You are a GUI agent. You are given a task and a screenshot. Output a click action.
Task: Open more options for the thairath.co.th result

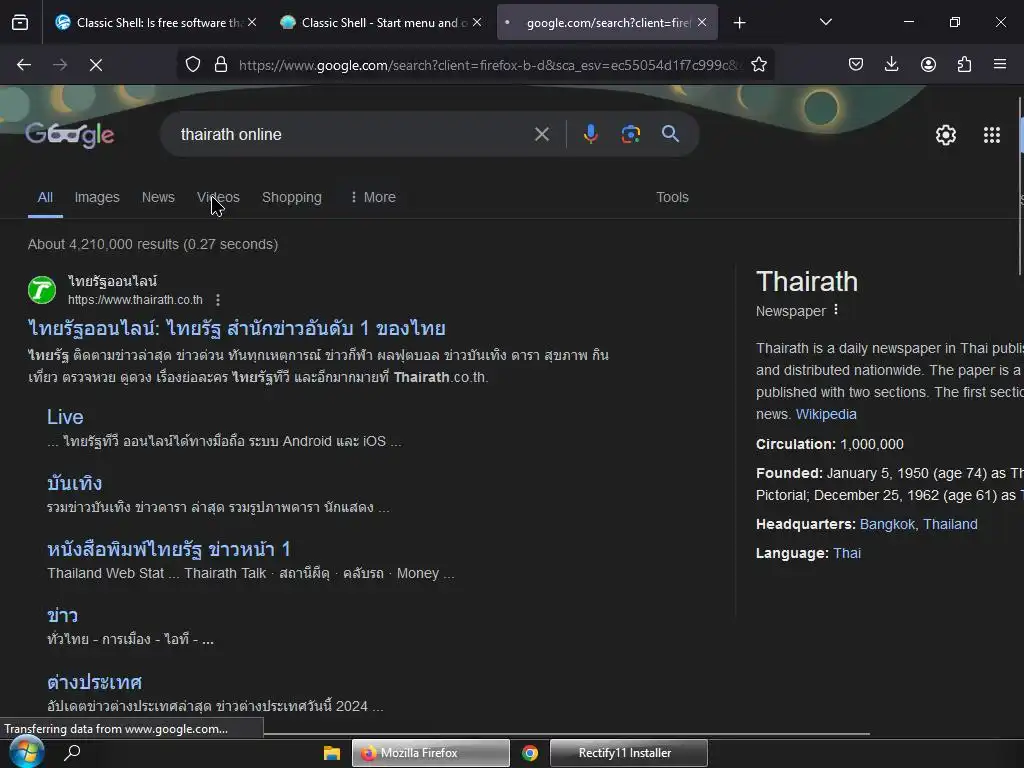tap(217, 300)
